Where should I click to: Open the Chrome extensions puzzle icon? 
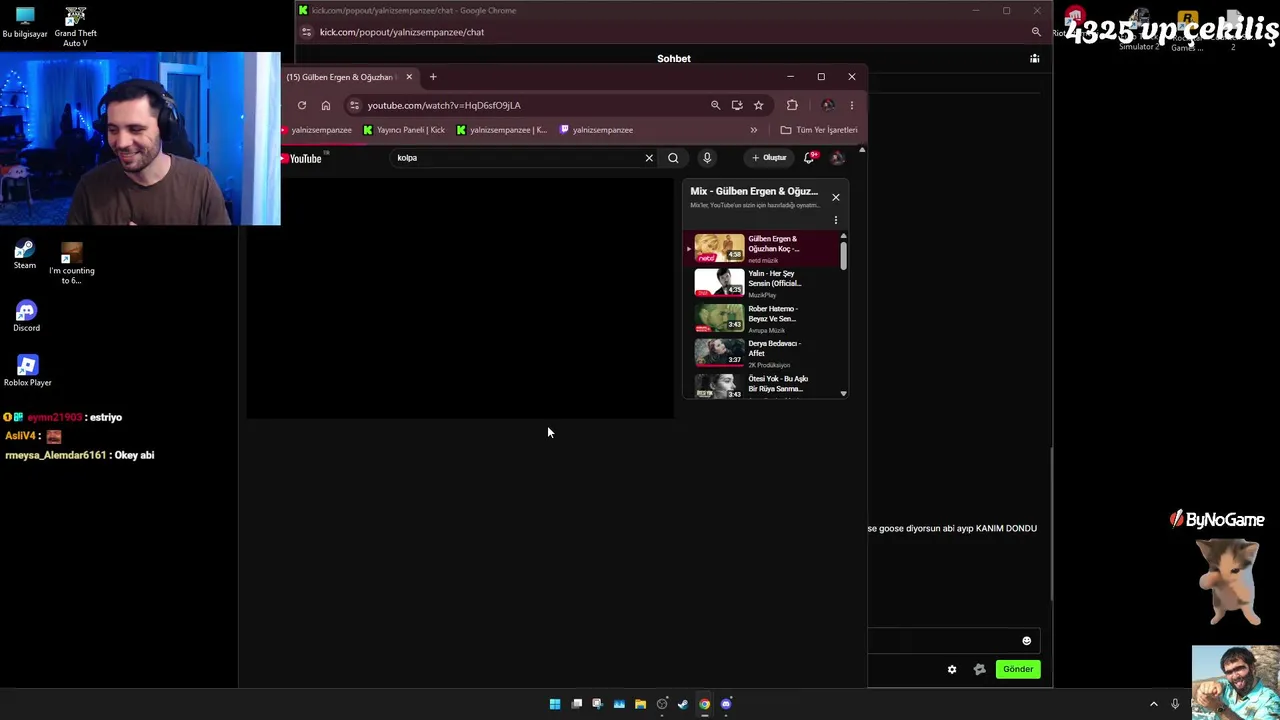792,105
